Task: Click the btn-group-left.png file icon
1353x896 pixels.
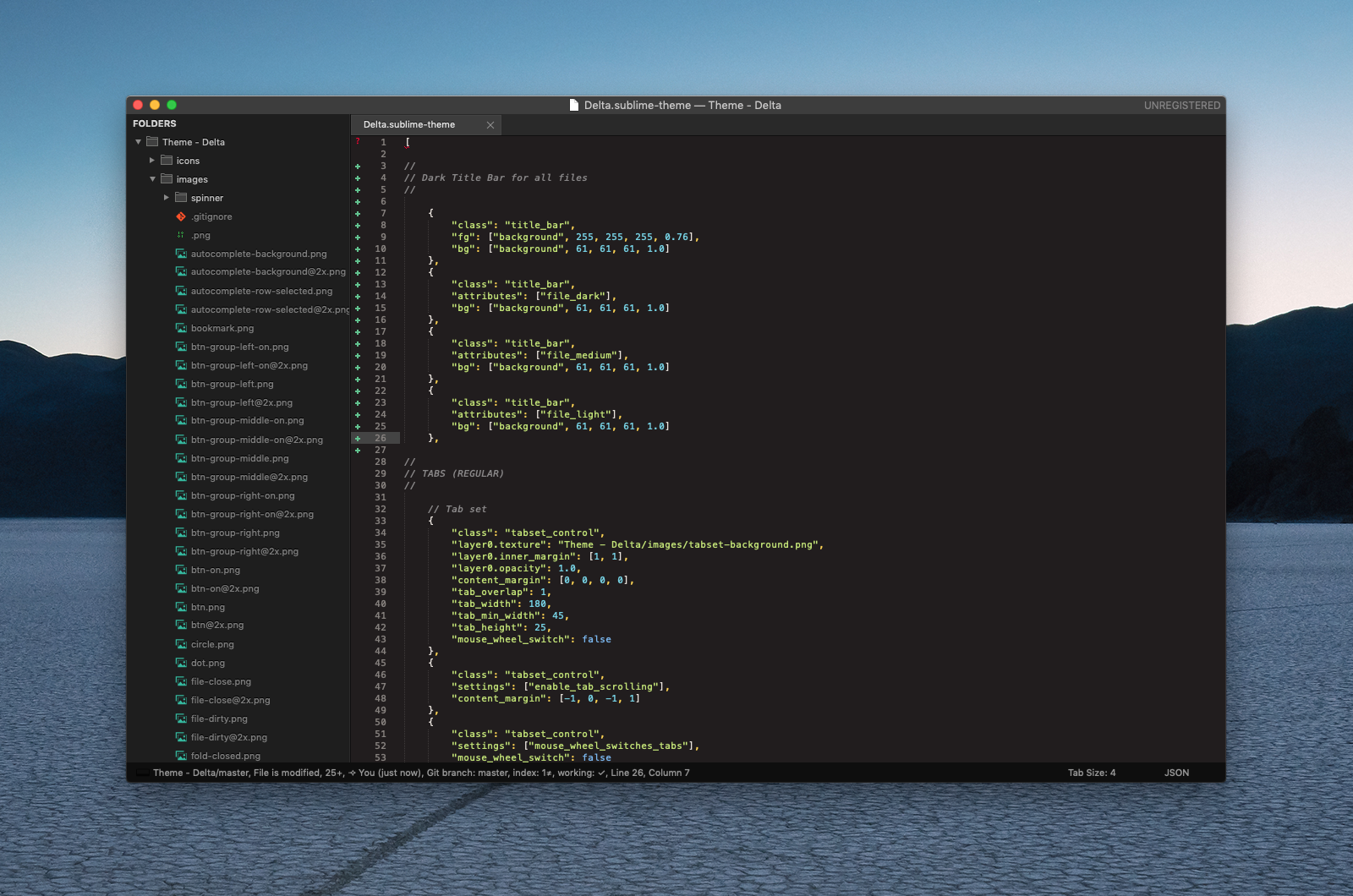Action: [181, 384]
